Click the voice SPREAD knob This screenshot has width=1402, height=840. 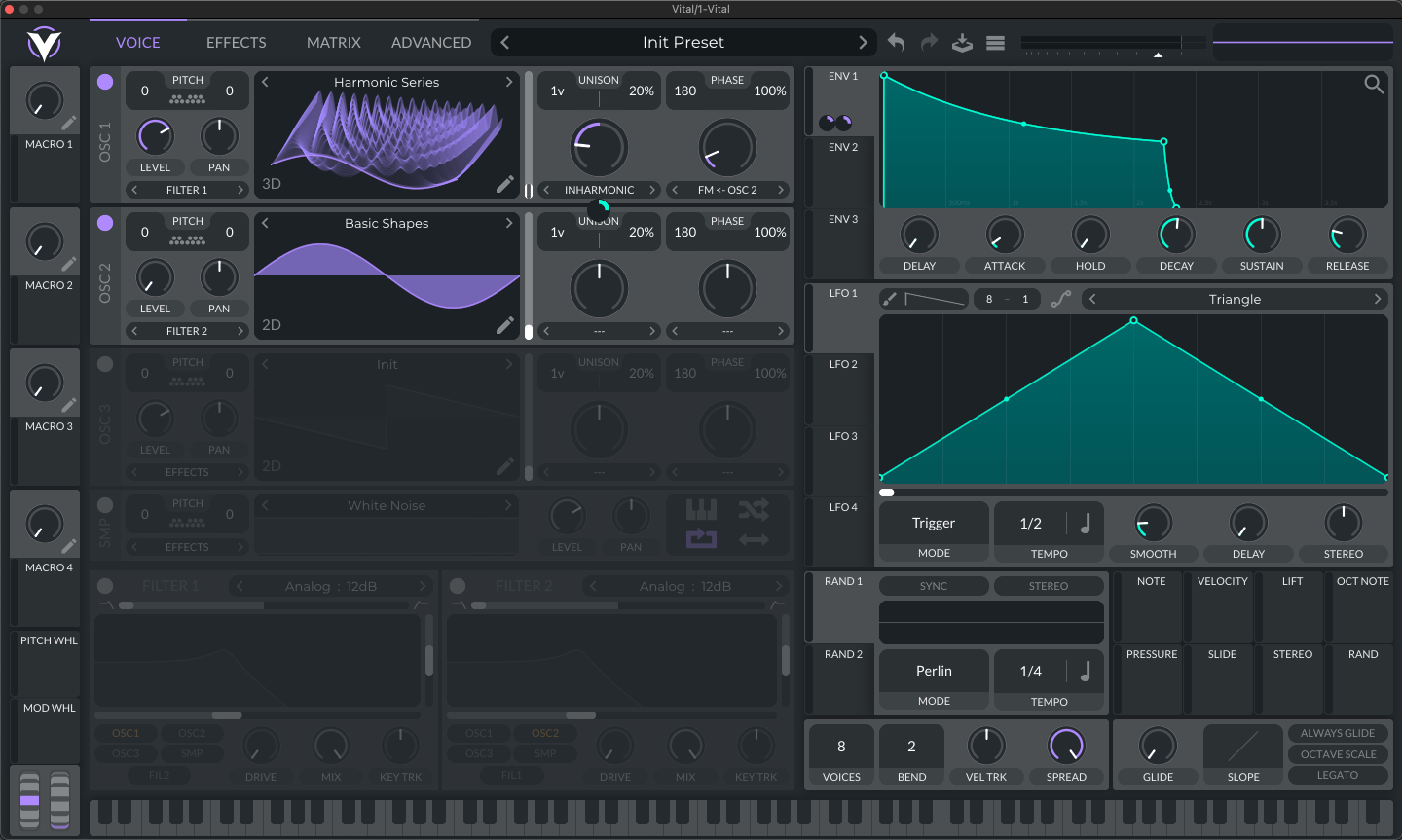coord(1066,746)
